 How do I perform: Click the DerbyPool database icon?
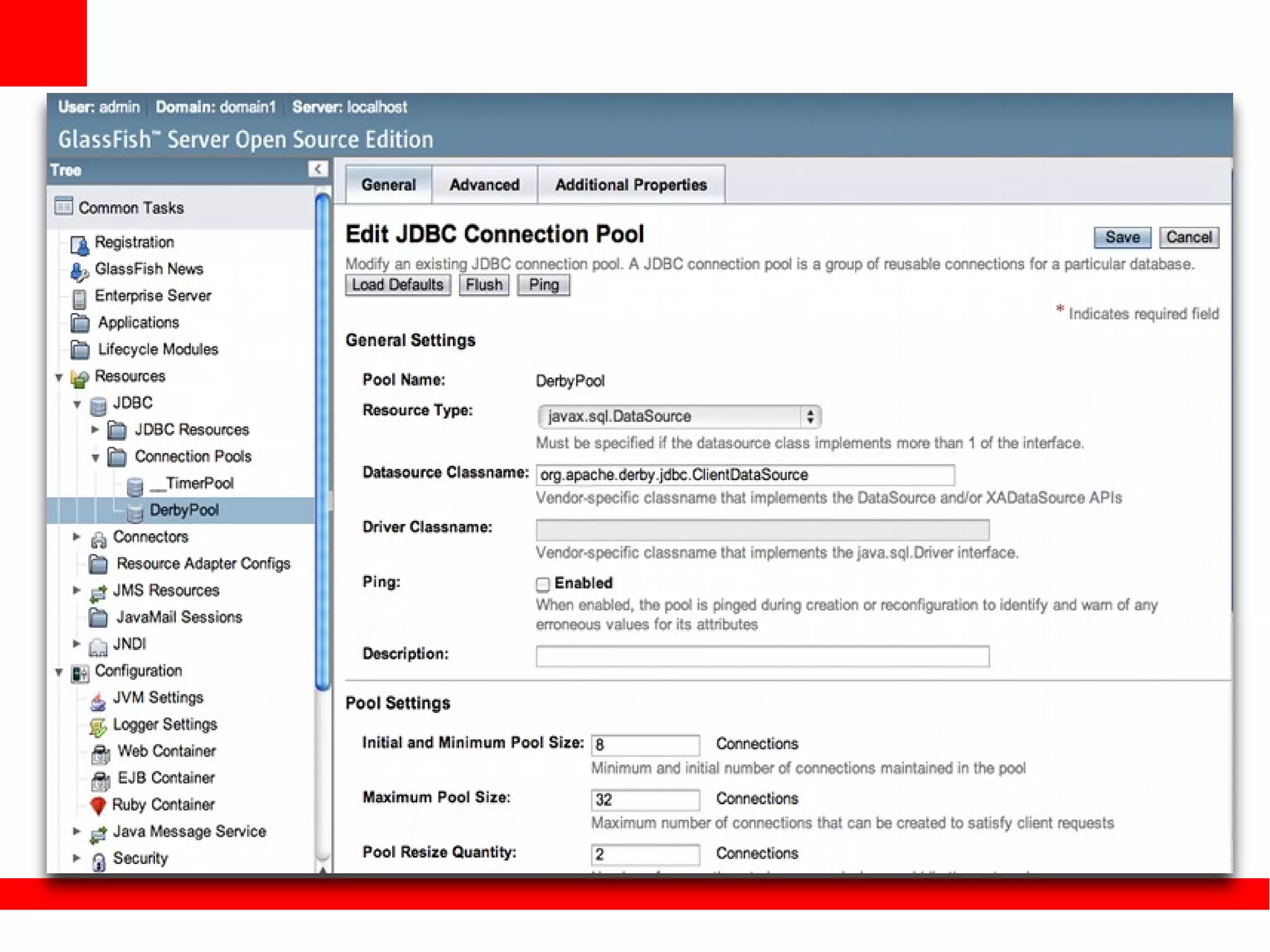click(135, 512)
